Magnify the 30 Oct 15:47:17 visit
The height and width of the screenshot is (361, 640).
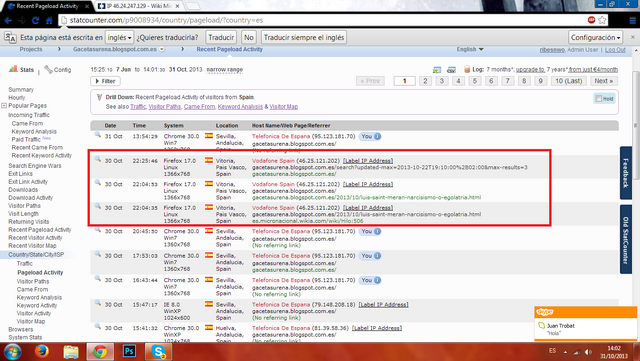[x=98, y=303]
